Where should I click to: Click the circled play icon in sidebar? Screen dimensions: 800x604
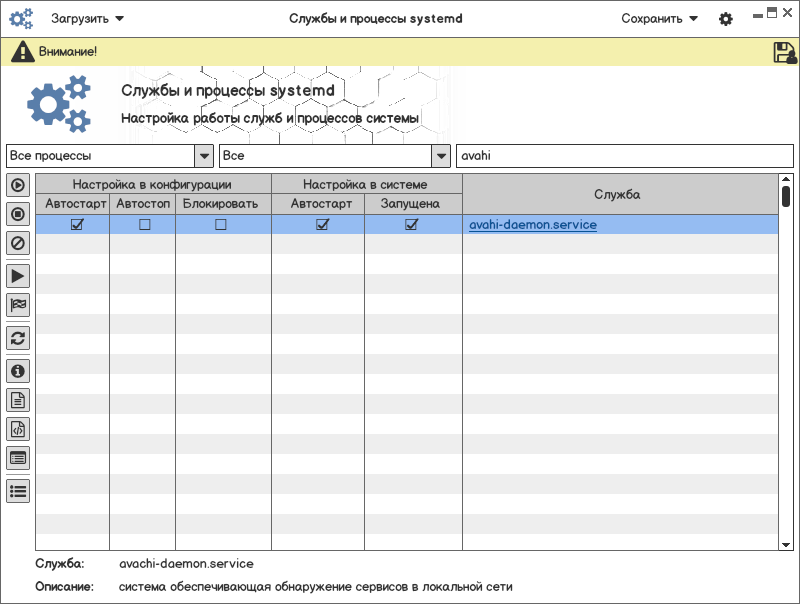tap(18, 185)
